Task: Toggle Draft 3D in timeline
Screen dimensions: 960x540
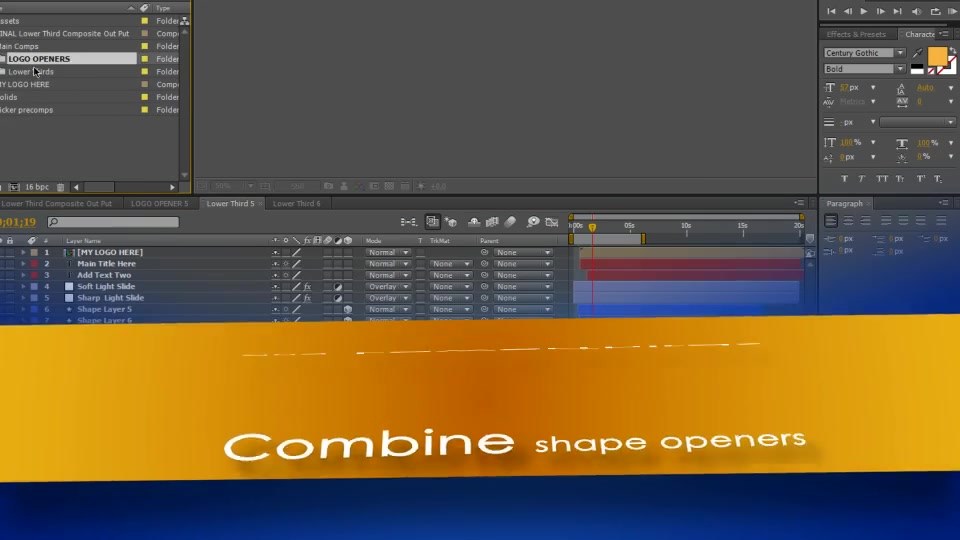Action: (x=451, y=222)
